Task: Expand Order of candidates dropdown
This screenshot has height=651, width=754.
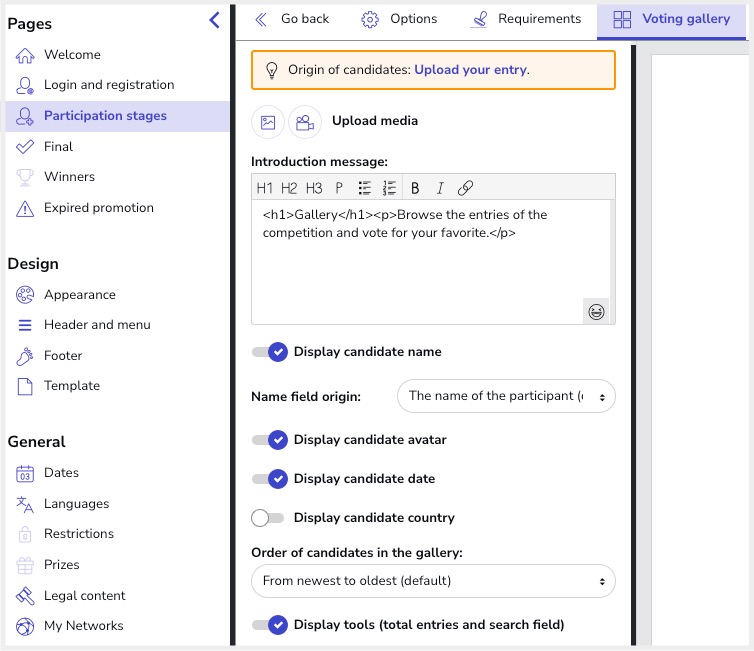Action: tap(433, 581)
